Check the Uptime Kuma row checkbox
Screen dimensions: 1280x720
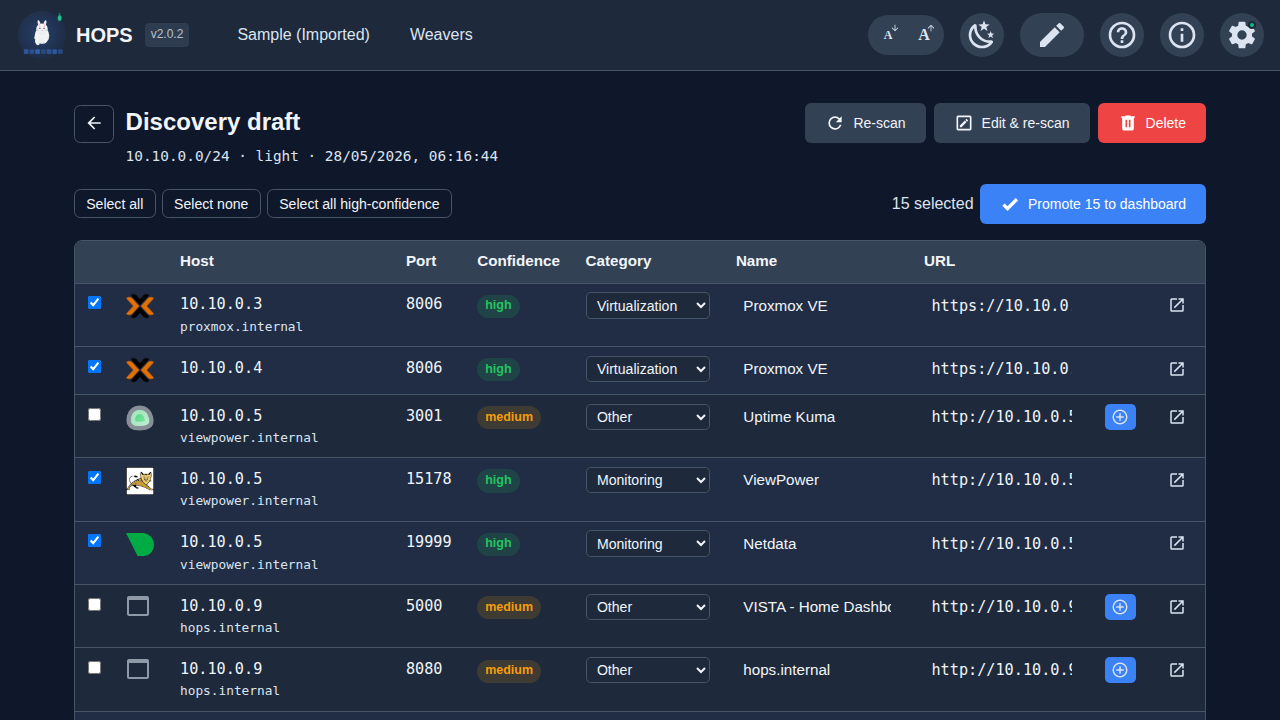[95, 414]
